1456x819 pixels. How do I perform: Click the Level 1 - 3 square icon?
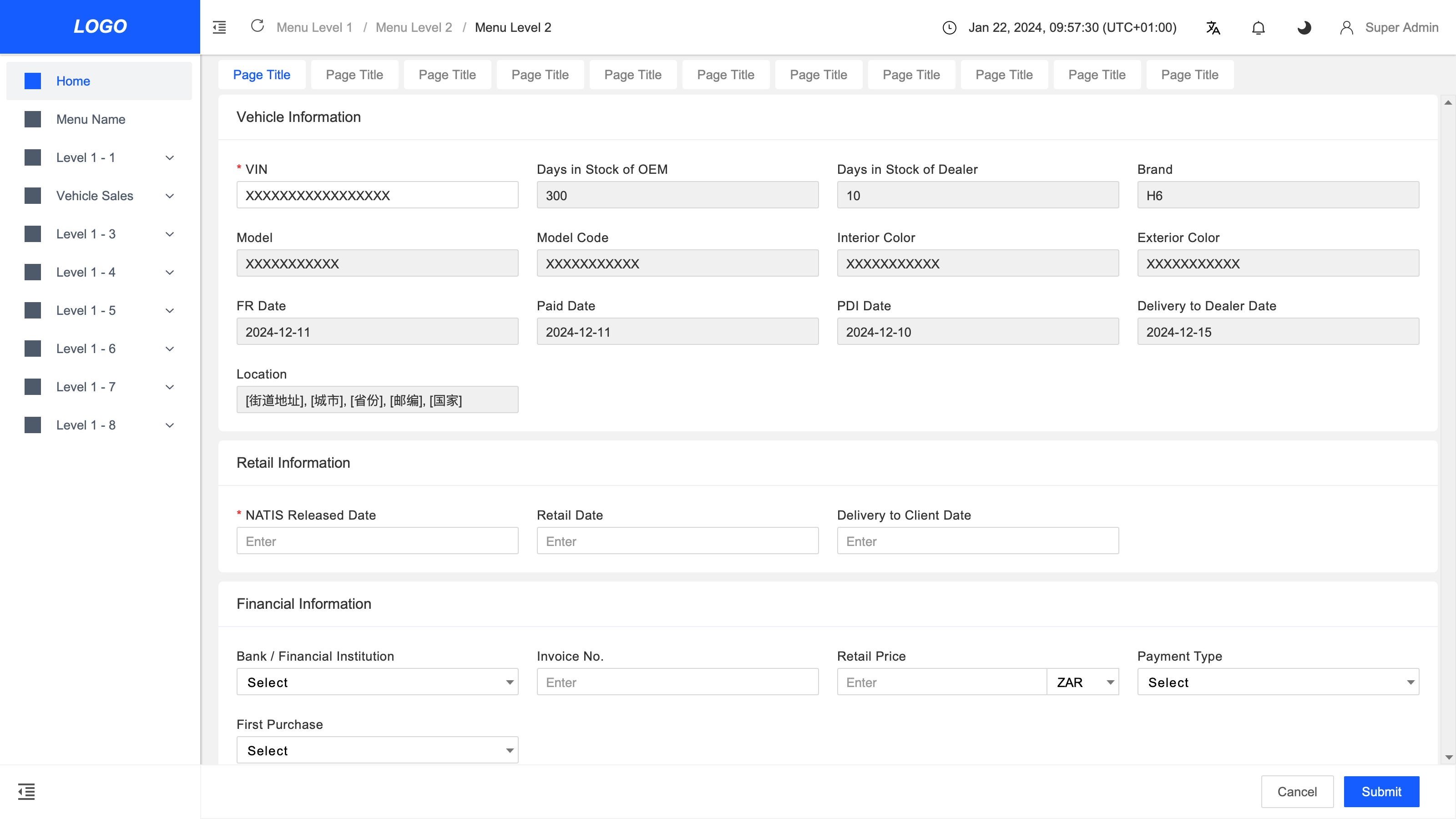click(33, 234)
